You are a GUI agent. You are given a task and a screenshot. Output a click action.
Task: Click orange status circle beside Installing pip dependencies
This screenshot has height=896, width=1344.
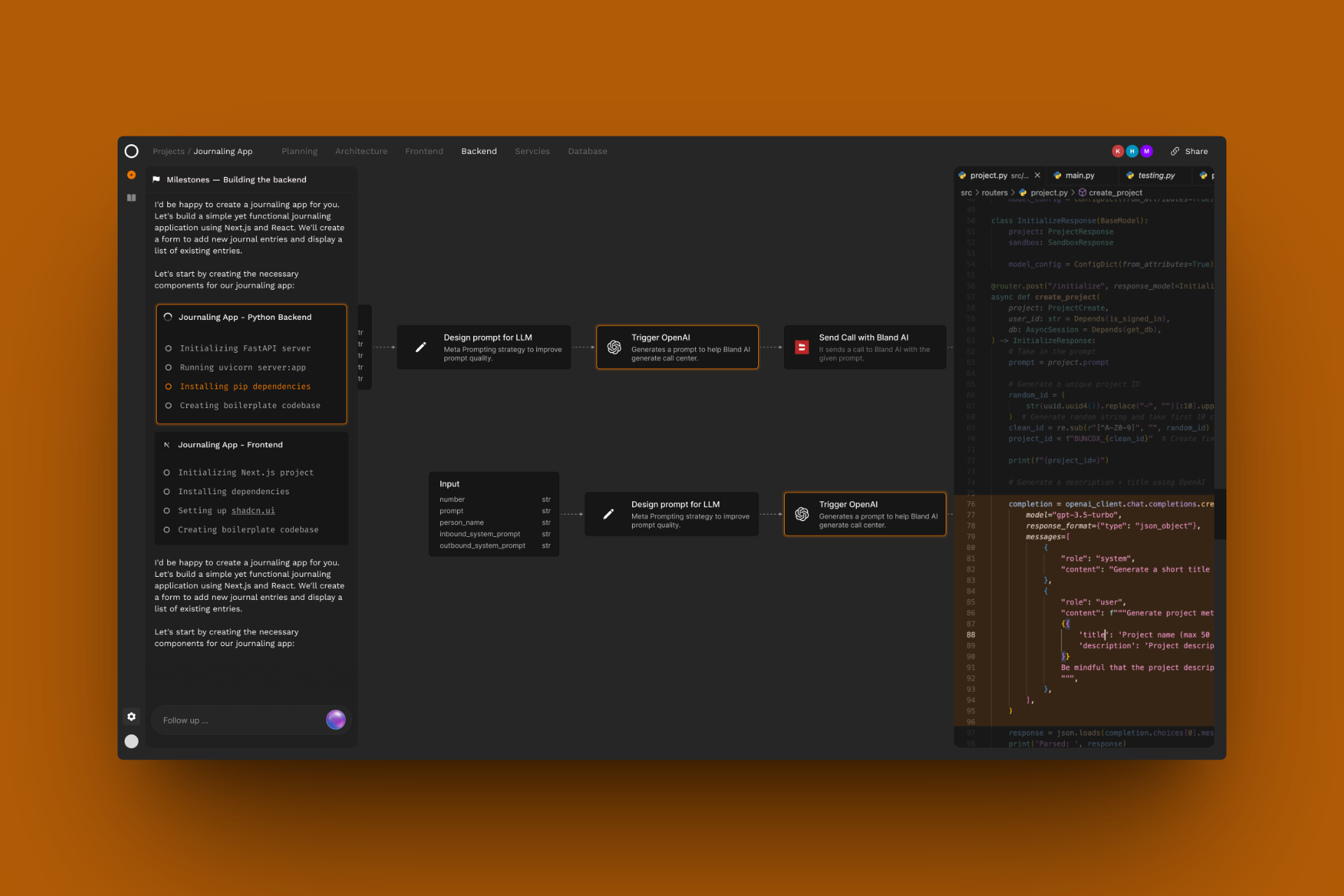pyautogui.click(x=169, y=386)
